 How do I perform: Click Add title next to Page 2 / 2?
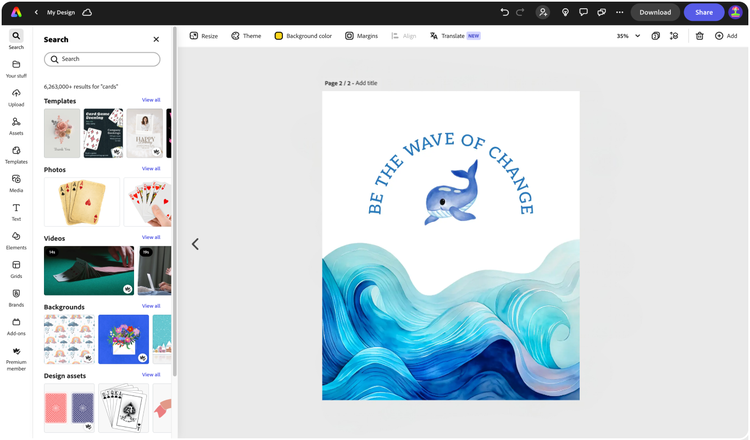coord(366,83)
